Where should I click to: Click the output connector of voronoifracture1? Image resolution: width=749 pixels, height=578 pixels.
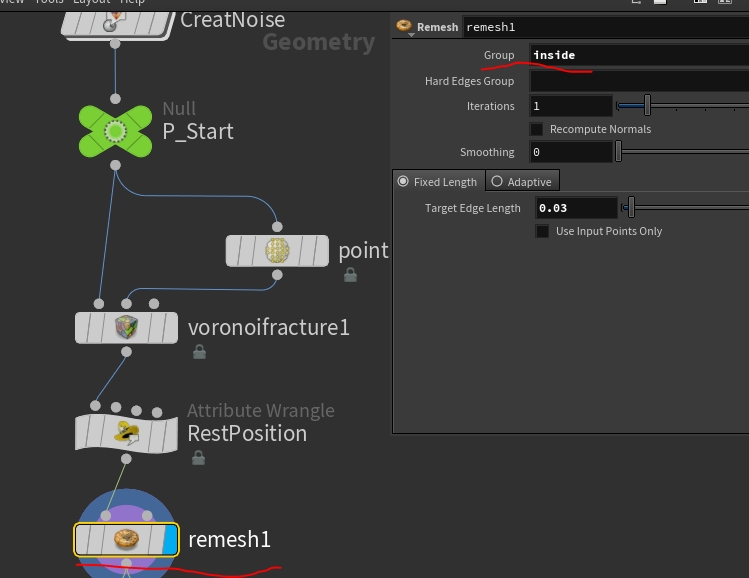(x=126, y=352)
